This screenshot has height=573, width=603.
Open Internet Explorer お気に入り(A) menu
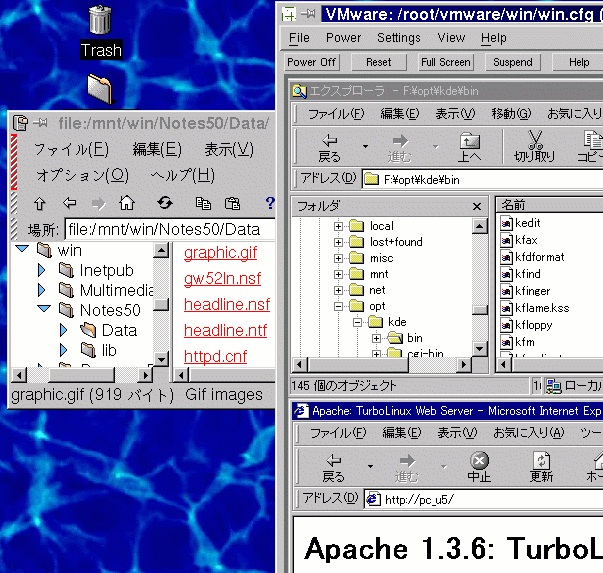[529, 433]
